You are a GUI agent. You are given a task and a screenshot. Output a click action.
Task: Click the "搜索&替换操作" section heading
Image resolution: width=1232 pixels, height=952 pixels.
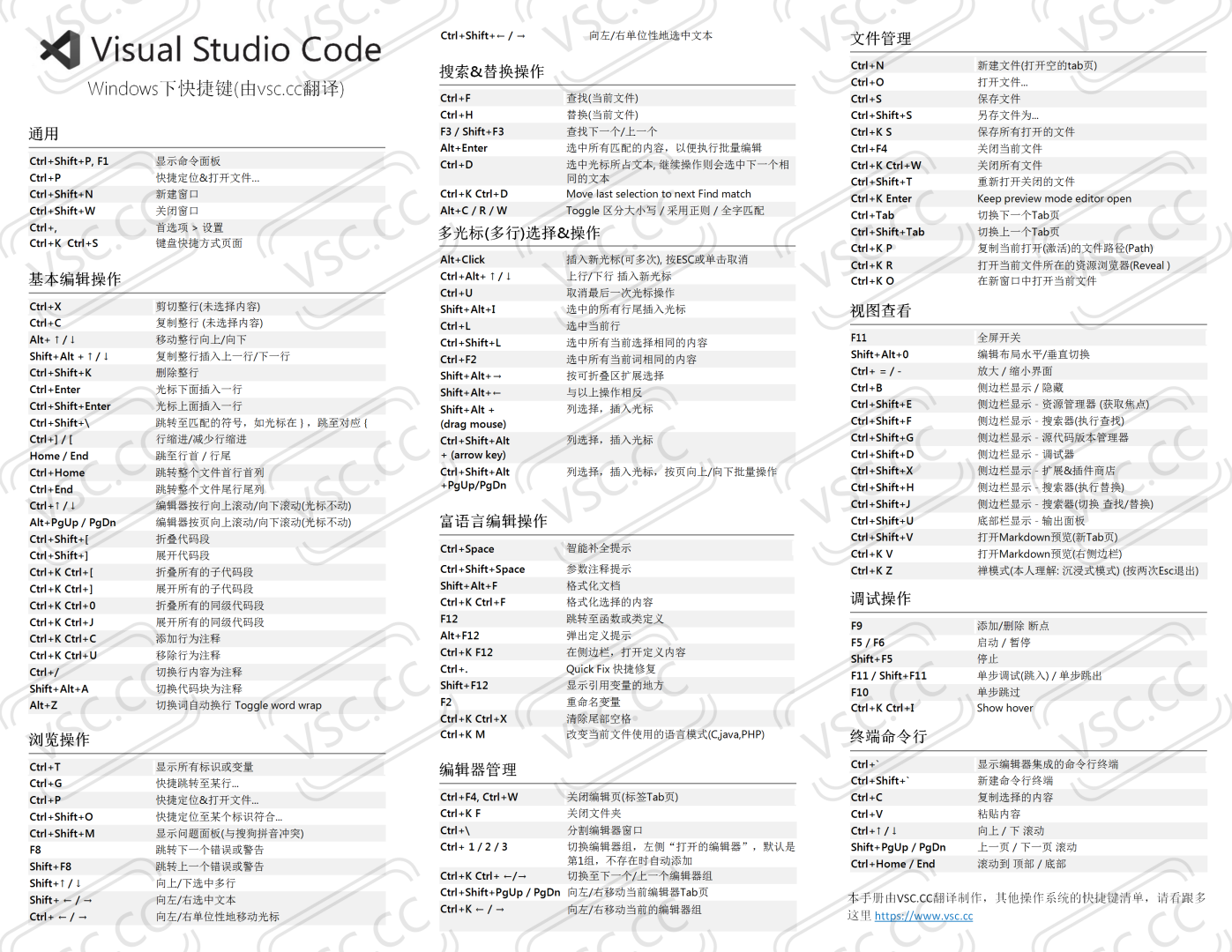click(x=492, y=71)
